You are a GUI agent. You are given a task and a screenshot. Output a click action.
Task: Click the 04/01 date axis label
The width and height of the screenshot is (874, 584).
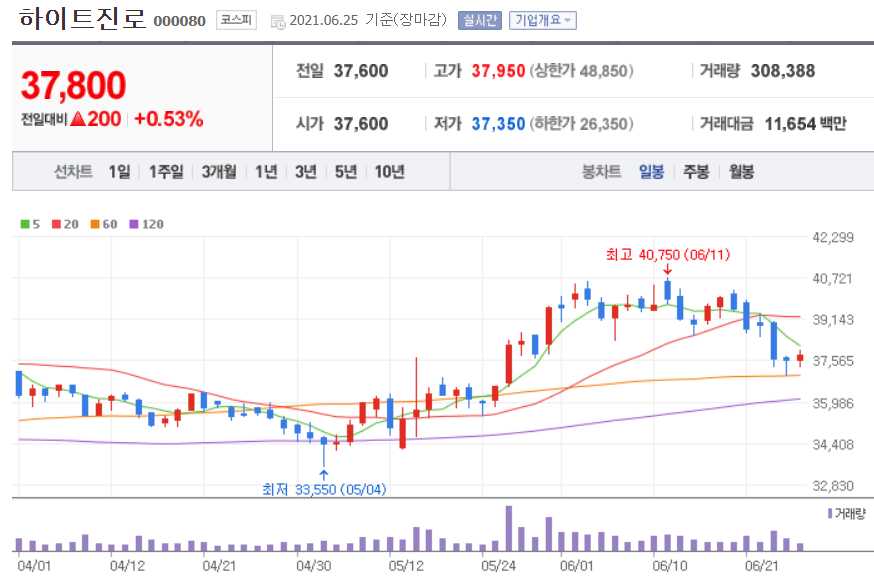tap(34, 566)
